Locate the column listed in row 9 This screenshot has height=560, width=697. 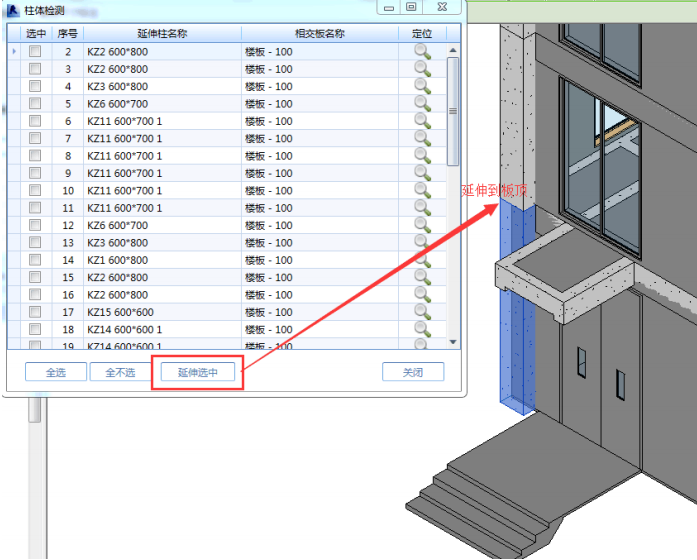422,173
